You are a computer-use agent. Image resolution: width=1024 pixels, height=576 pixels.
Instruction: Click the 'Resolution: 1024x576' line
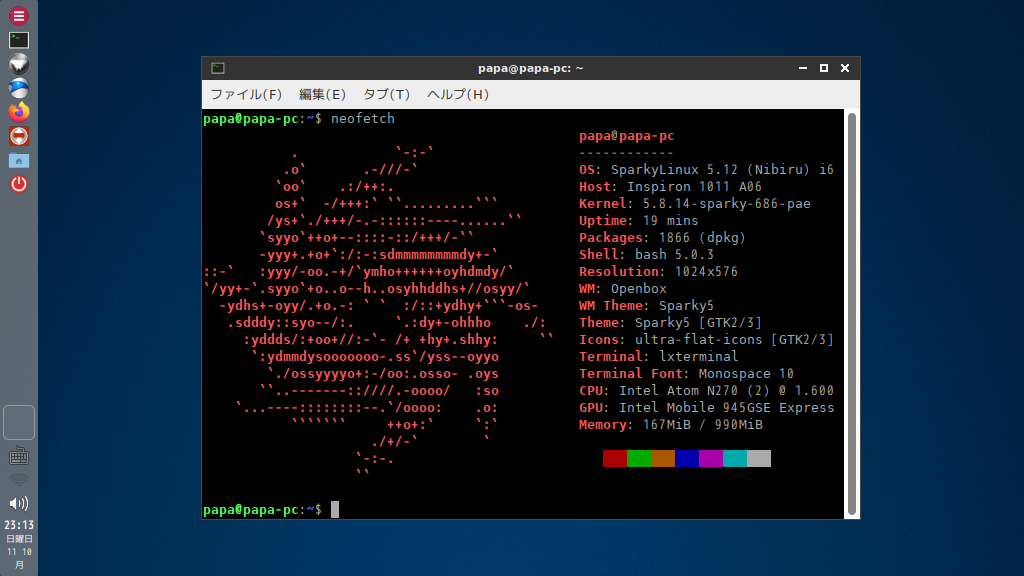(658, 272)
